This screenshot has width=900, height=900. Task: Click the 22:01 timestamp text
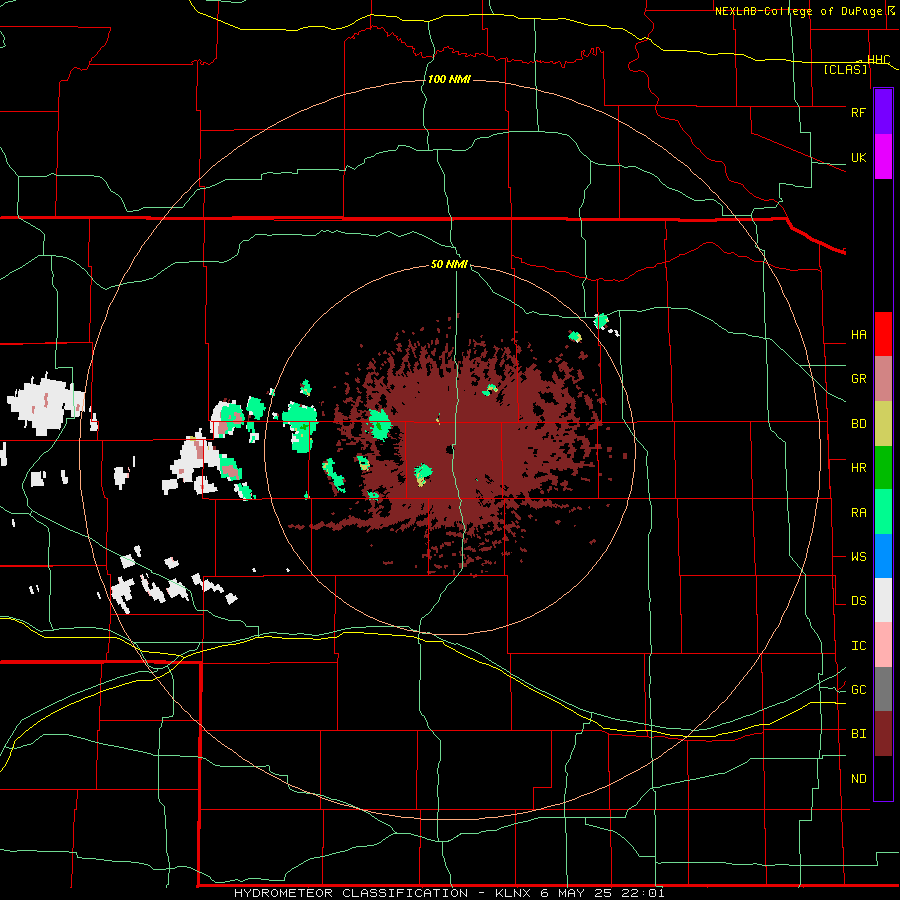point(643,893)
